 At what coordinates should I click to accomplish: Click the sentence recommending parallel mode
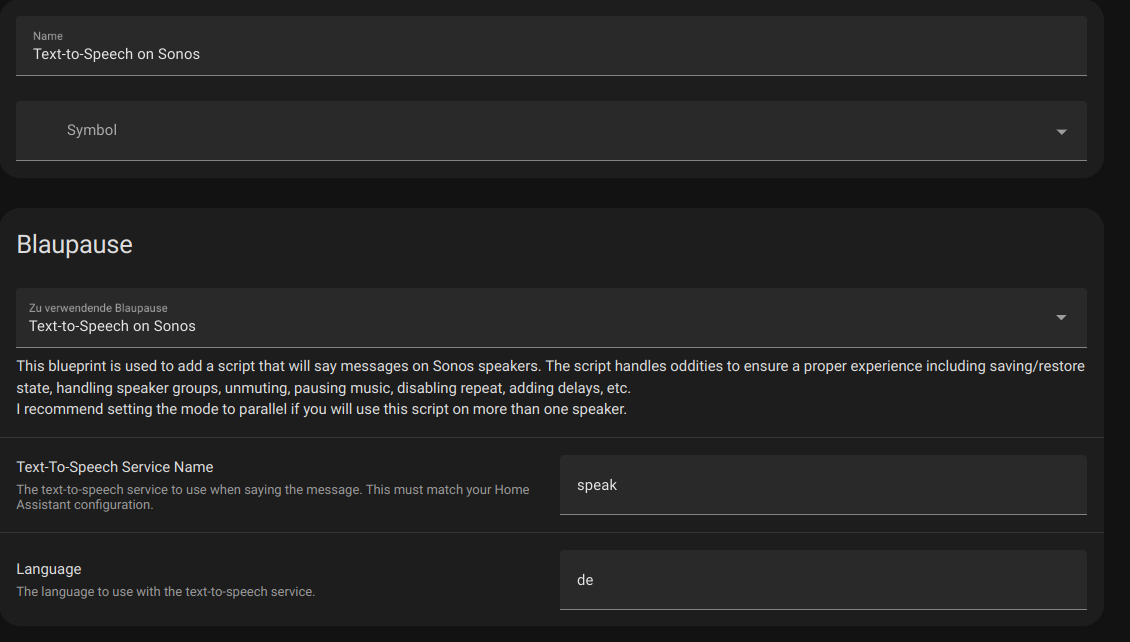click(322, 408)
